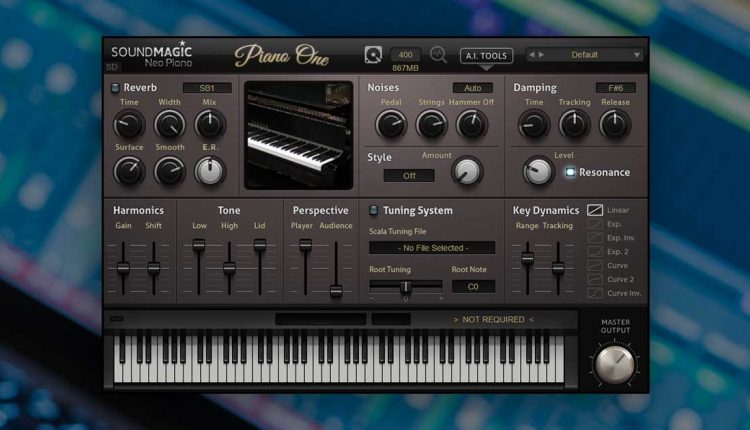The image size is (750, 430).
Task: Click the waveform analyzer magnifier icon
Action: 438,55
